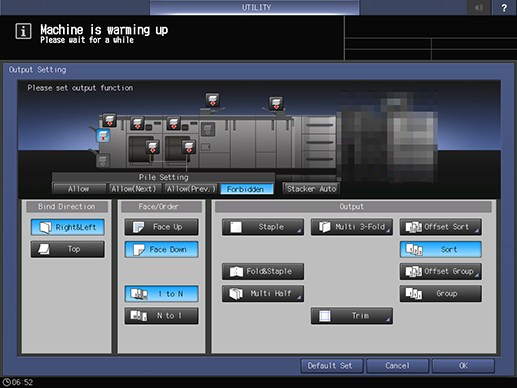Select N to 1 page order

[162, 316]
